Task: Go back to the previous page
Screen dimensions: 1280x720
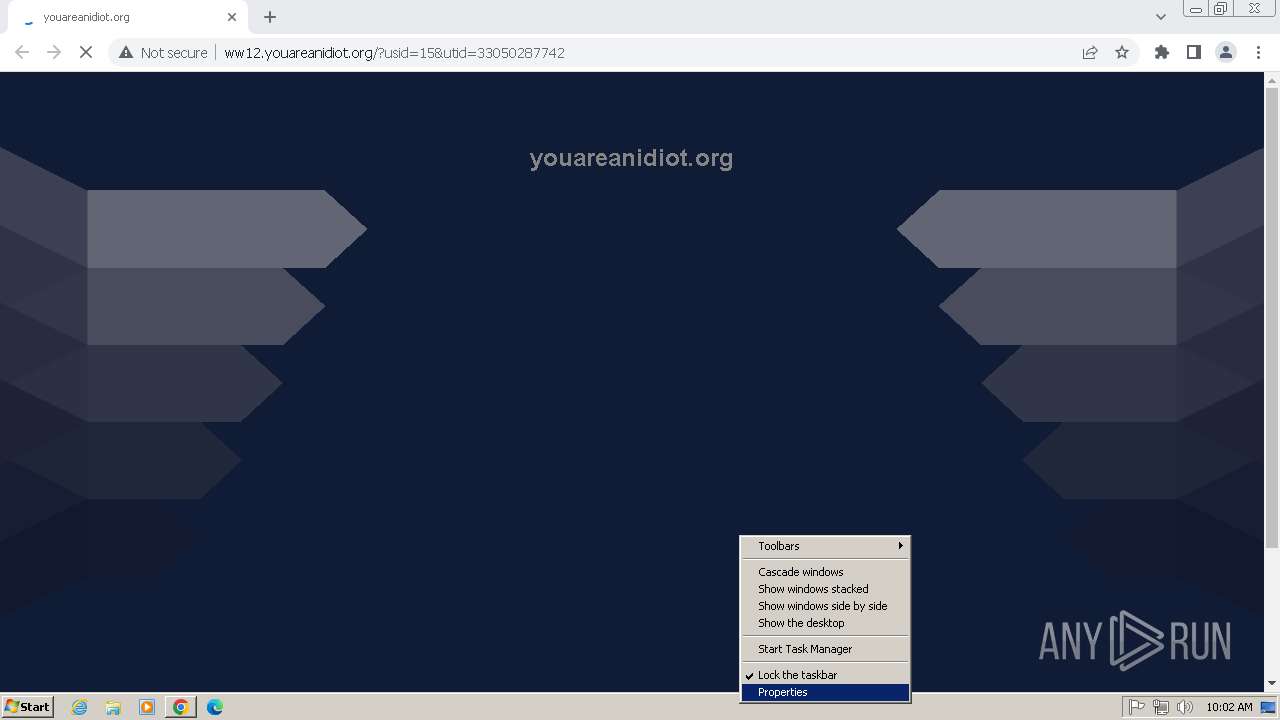Action: pyautogui.click(x=22, y=52)
